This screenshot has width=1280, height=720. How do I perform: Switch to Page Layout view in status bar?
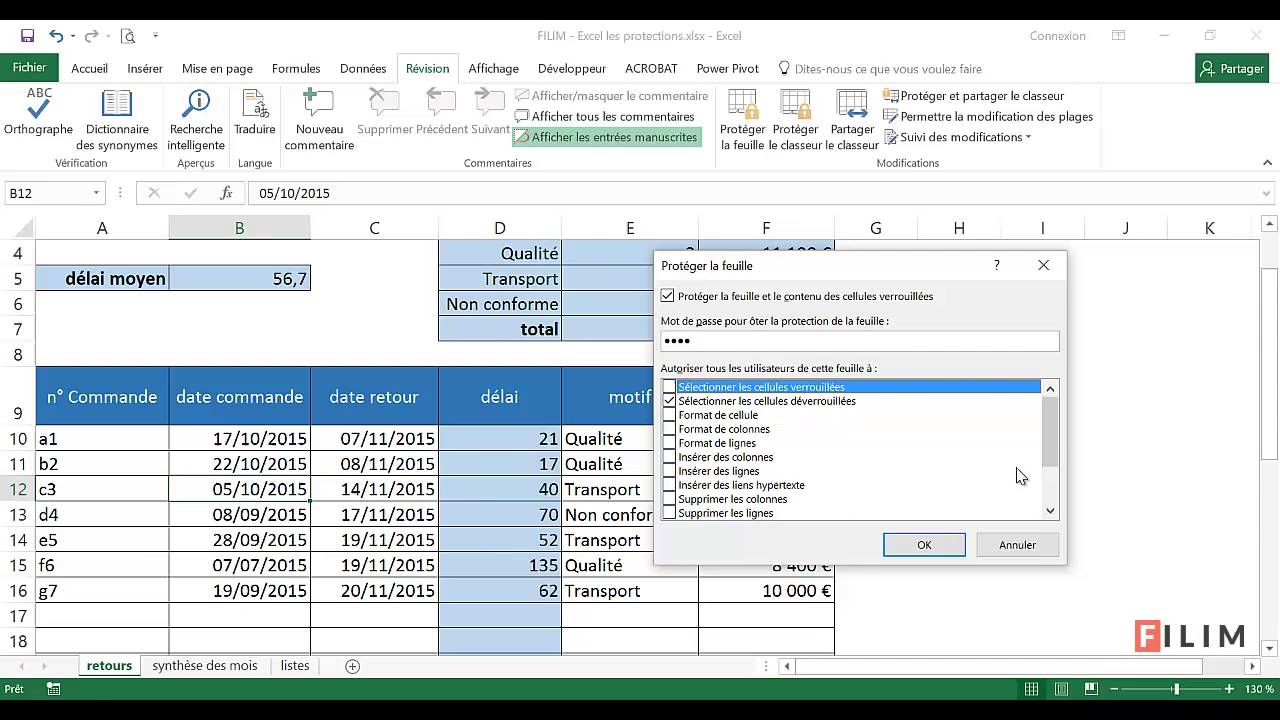[1062, 689]
